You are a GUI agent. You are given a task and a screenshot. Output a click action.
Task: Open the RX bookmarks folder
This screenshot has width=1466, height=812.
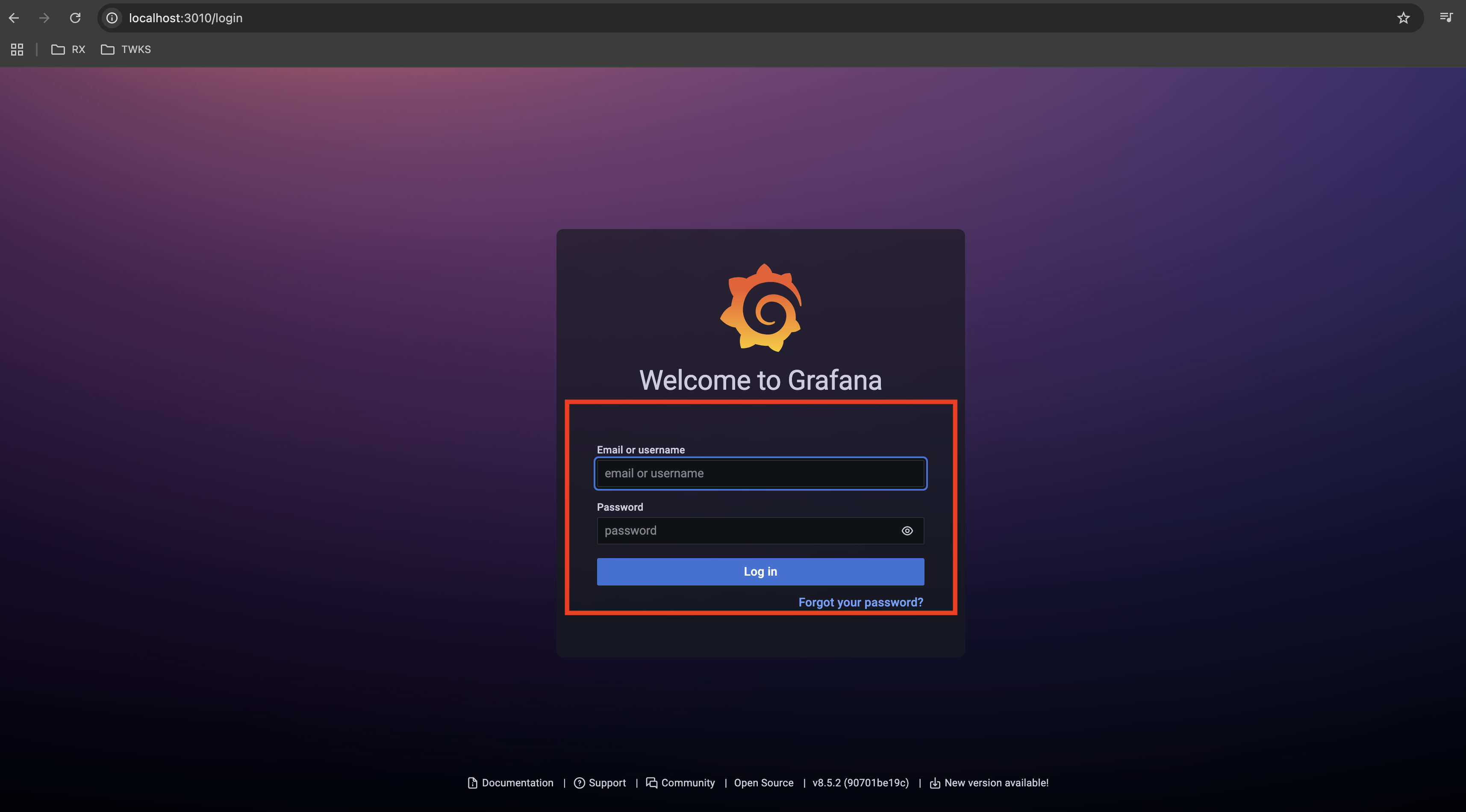pos(68,50)
